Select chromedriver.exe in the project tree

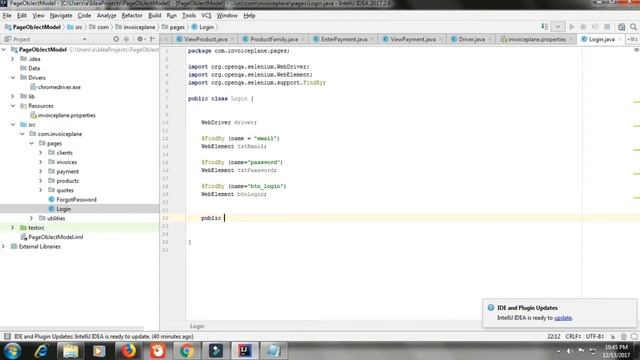55,87
